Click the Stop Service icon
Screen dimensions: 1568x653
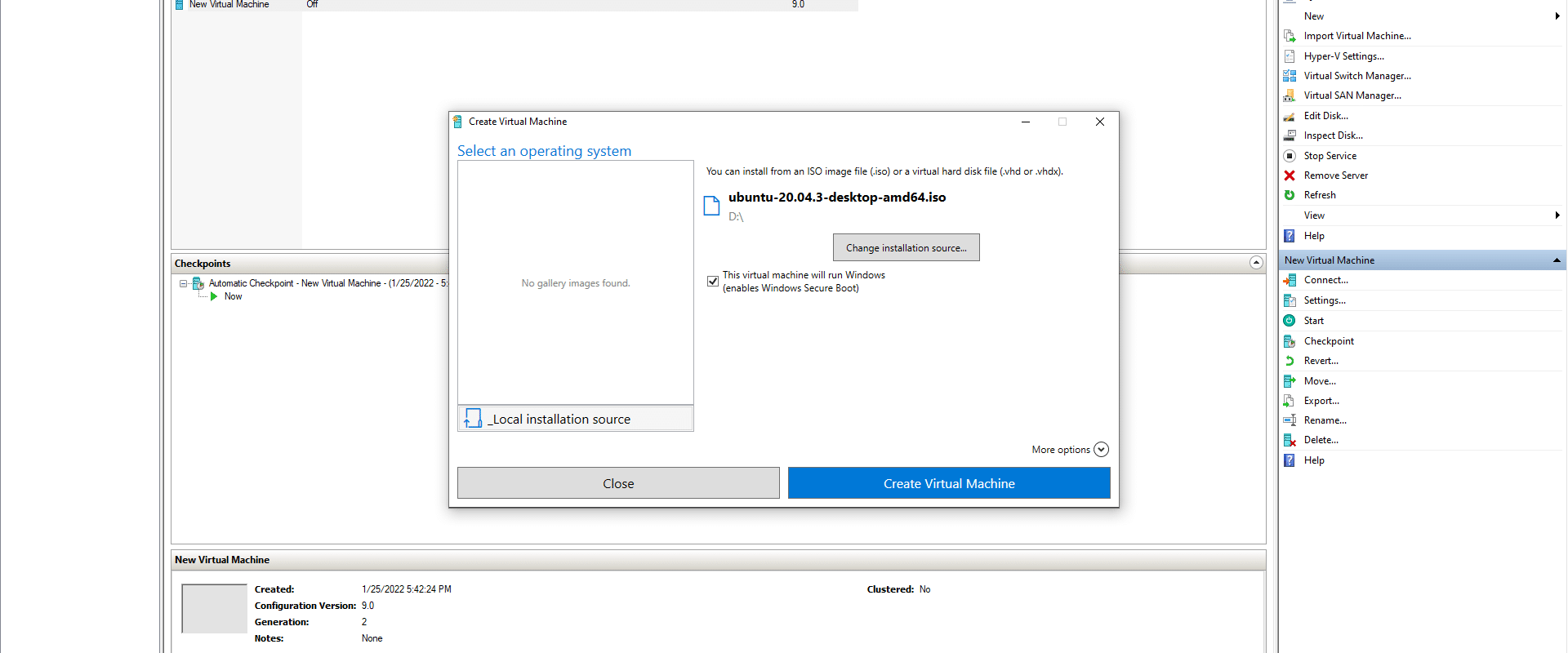point(1290,156)
